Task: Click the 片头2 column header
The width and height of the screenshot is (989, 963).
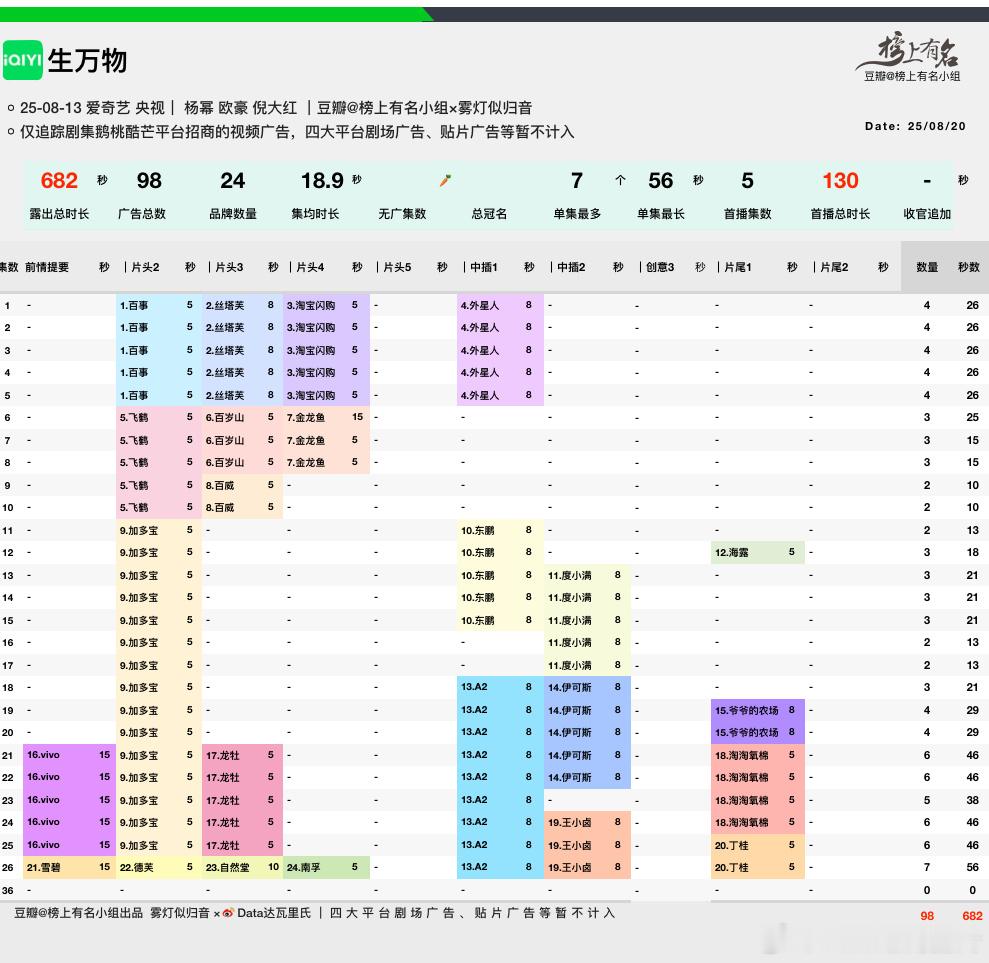Action: point(145,267)
